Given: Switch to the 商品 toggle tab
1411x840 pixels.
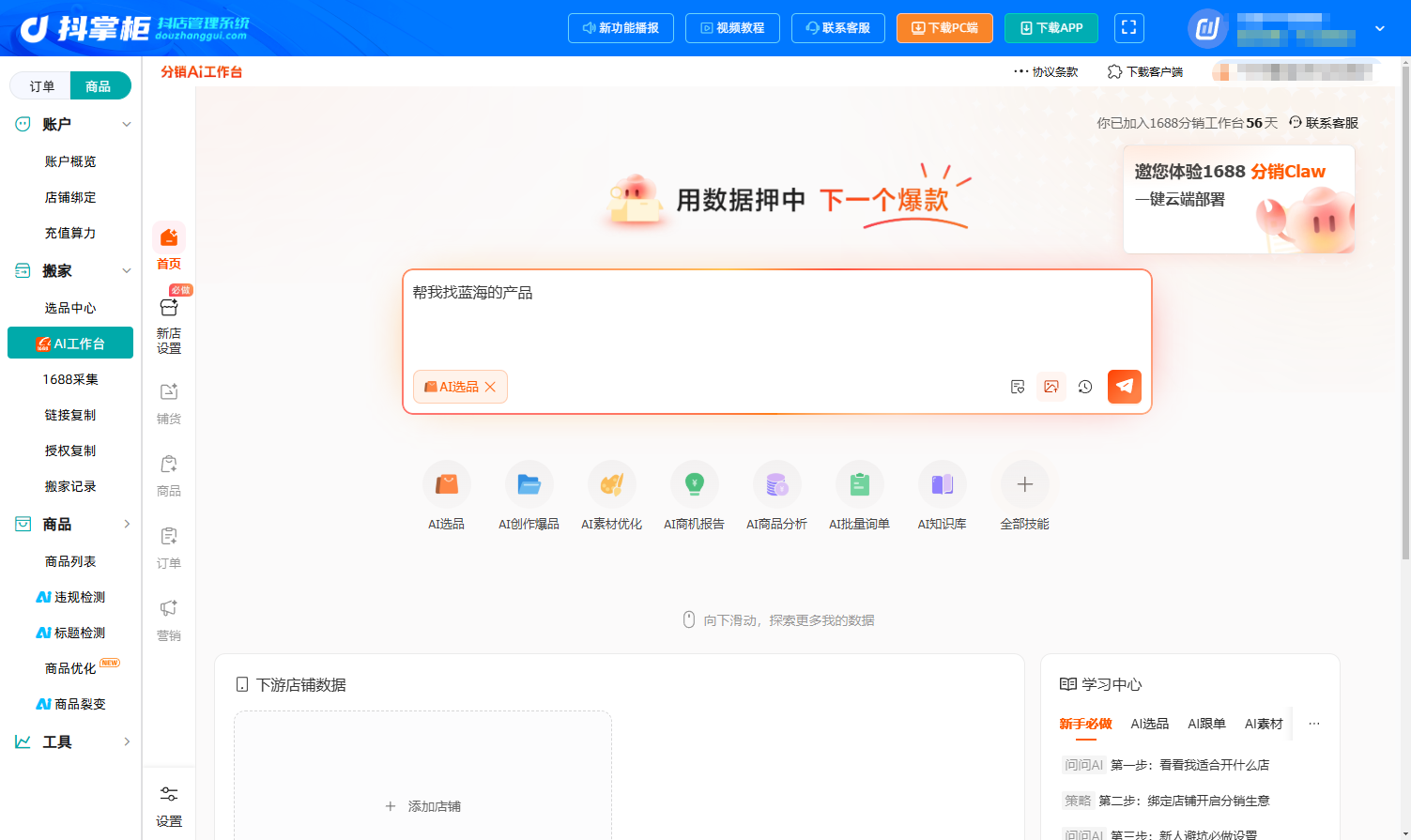Looking at the screenshot, I should (99, 86).
